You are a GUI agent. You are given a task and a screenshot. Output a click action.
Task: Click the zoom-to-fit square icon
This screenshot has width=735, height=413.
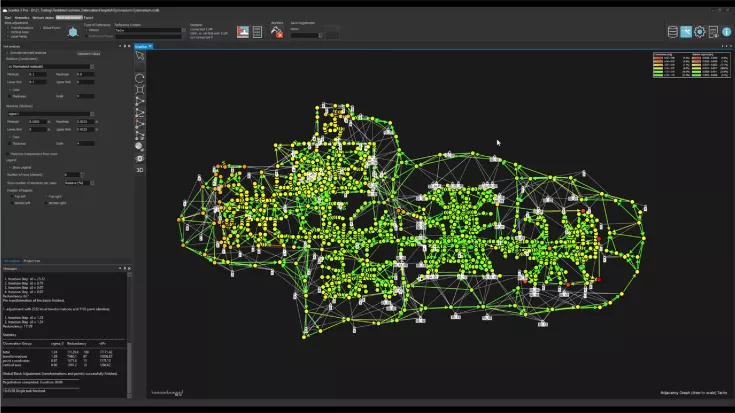tap(140, 90)
